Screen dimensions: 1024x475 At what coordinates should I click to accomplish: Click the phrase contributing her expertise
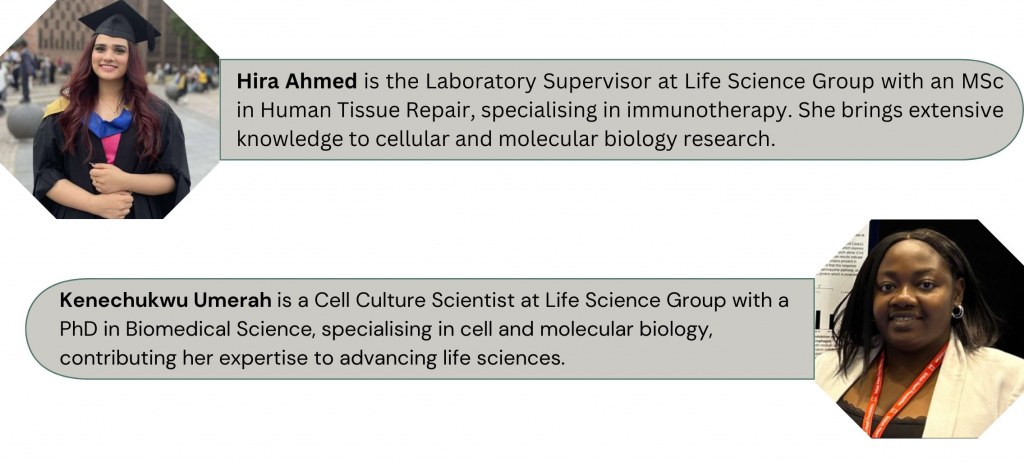[x=189, y=359]
